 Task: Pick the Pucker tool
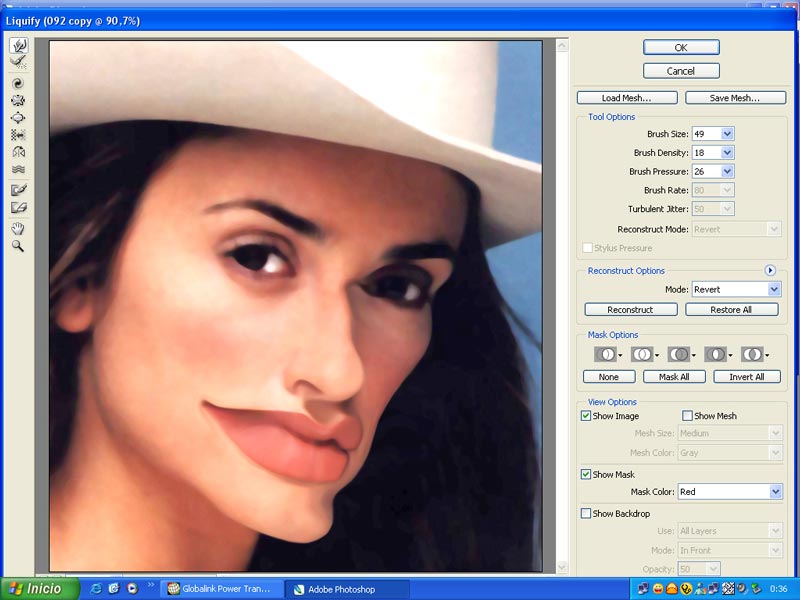point(18,100)
